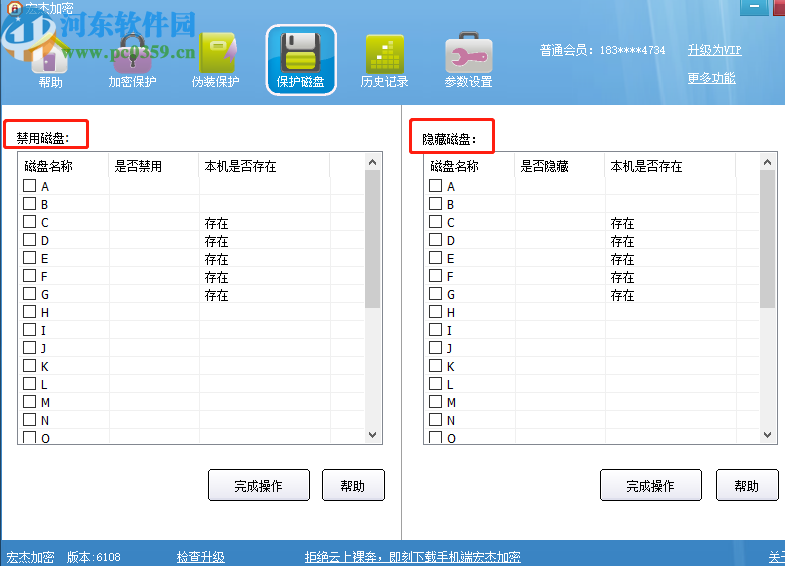Check disk A in 禁用磁盘 list

30,186
